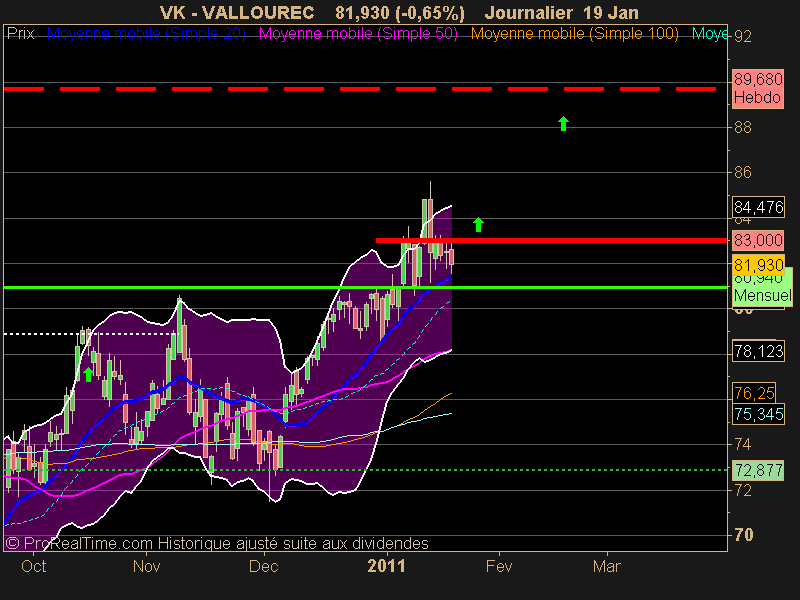The width and height of the screenshot is (800, 600).
Task: Click the 81,930 (-0,65%) quote in the title
Action: tap(400, 13)
